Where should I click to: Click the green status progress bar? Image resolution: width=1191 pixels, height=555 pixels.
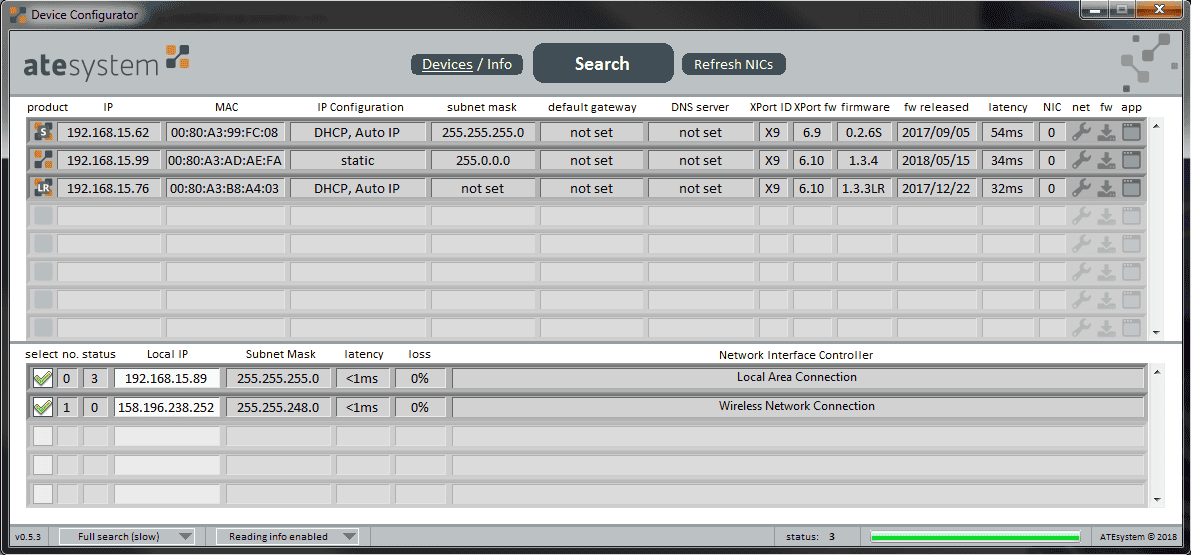pyautogui.click(x=975, y=537)
